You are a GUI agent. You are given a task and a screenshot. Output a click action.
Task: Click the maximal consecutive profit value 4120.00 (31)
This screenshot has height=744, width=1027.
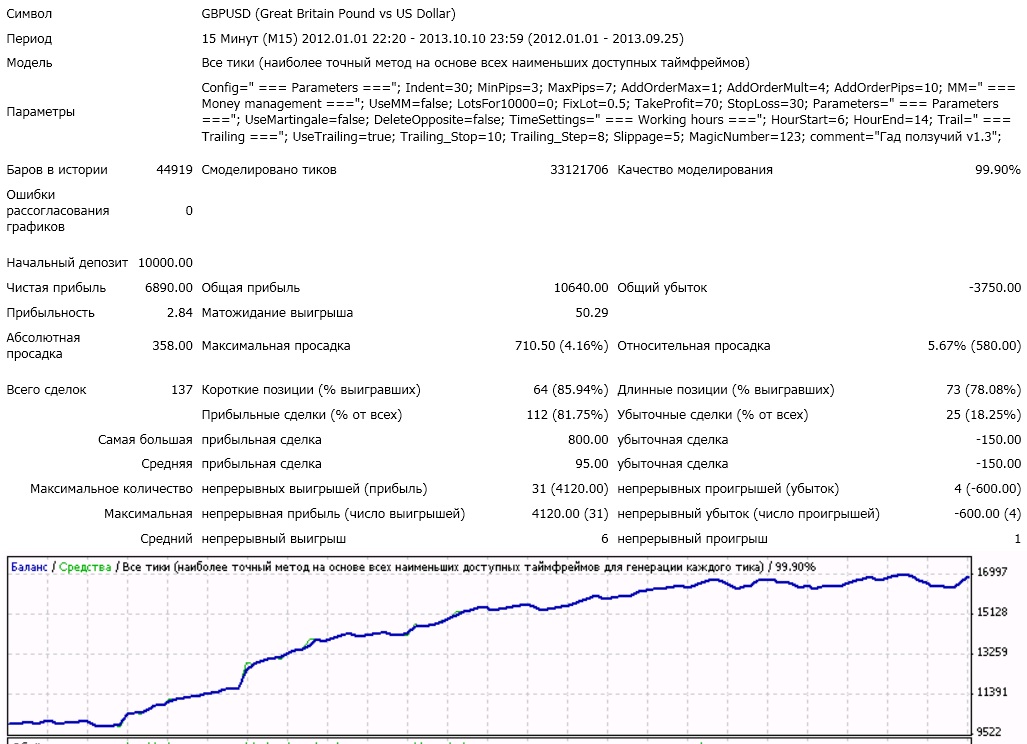(570, 513)
